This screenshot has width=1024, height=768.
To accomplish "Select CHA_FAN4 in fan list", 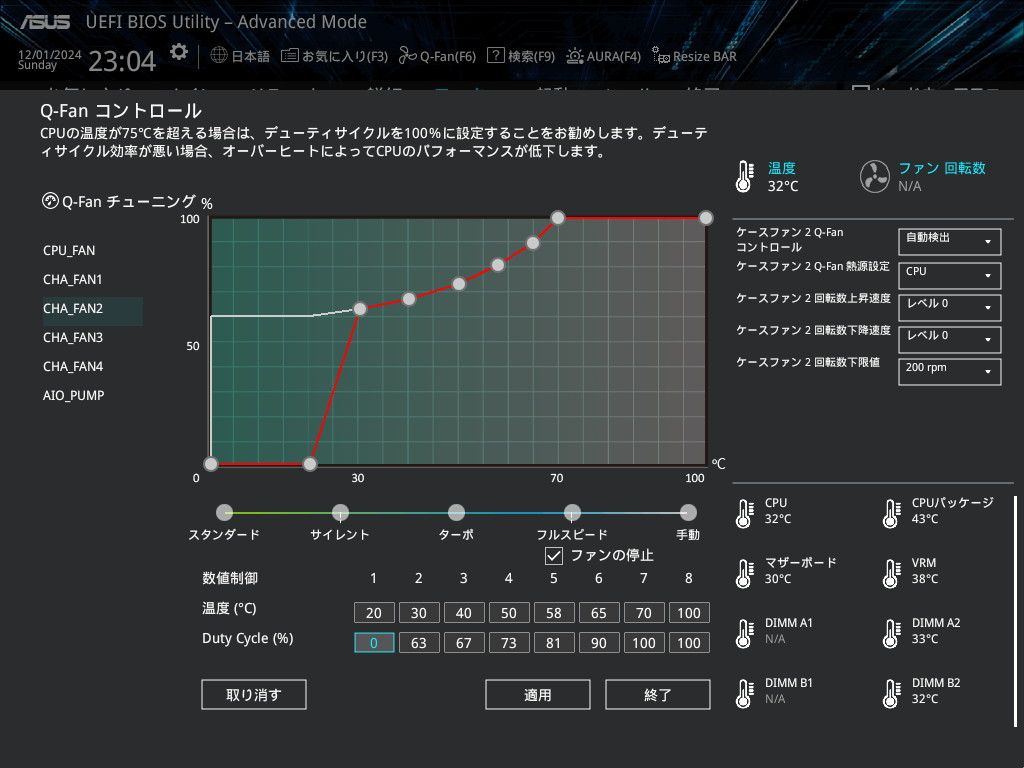I will (x=72, y=366).
